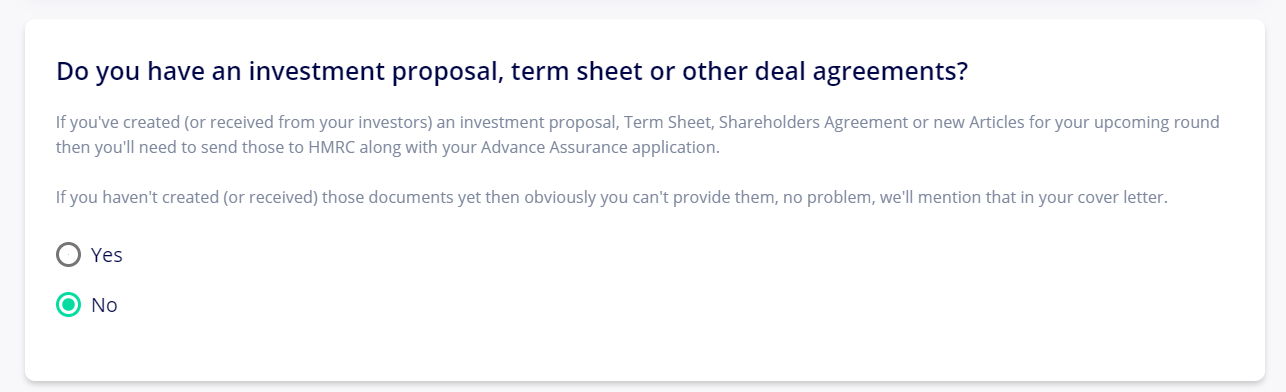
Task: Click the Yes option label text
Action: (x=106, y=255)
